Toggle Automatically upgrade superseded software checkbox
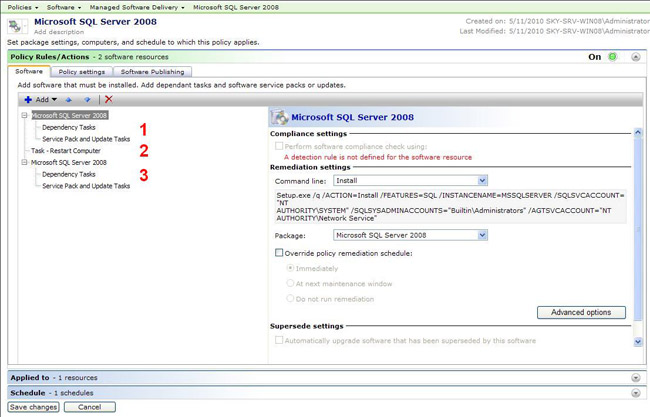This screenshot has width=650, height=417. pyautogui.click(x=279, y=340)
